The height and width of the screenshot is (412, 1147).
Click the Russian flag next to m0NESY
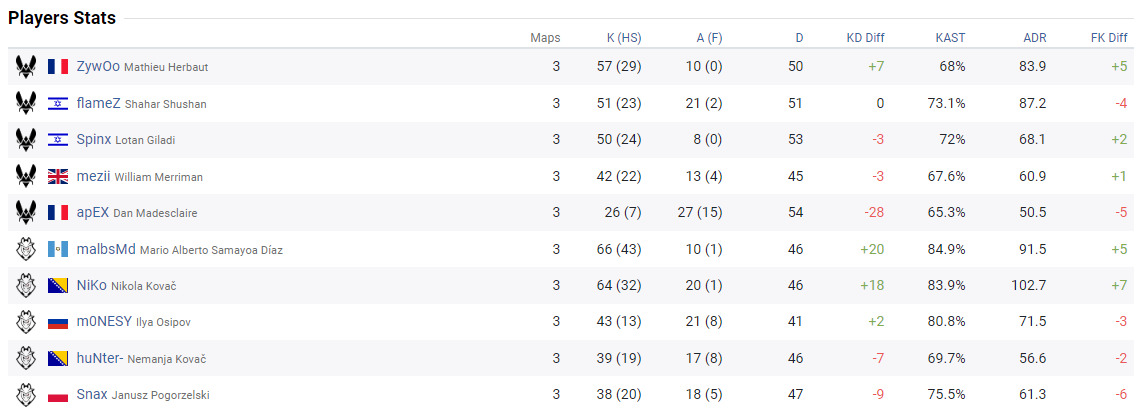(58, 322)
